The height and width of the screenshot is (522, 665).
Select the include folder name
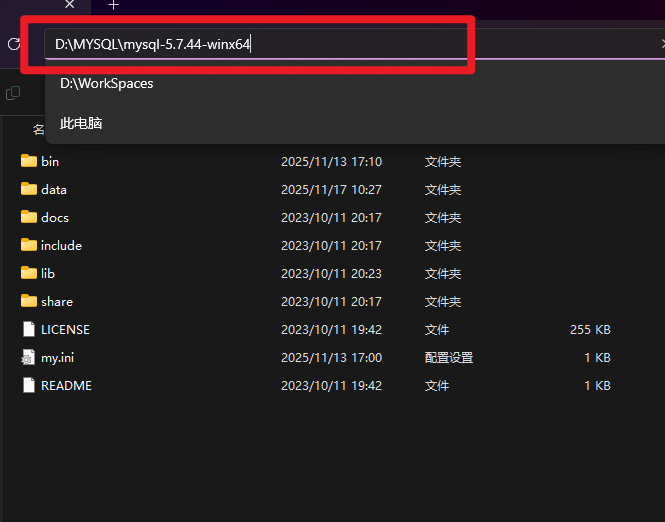click(61, 245)
